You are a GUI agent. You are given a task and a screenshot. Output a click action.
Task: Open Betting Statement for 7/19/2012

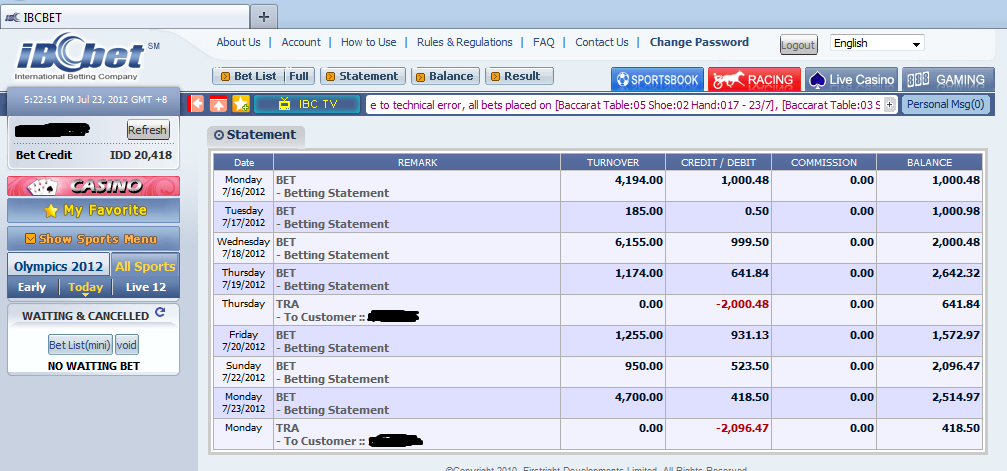pos(337,286)
